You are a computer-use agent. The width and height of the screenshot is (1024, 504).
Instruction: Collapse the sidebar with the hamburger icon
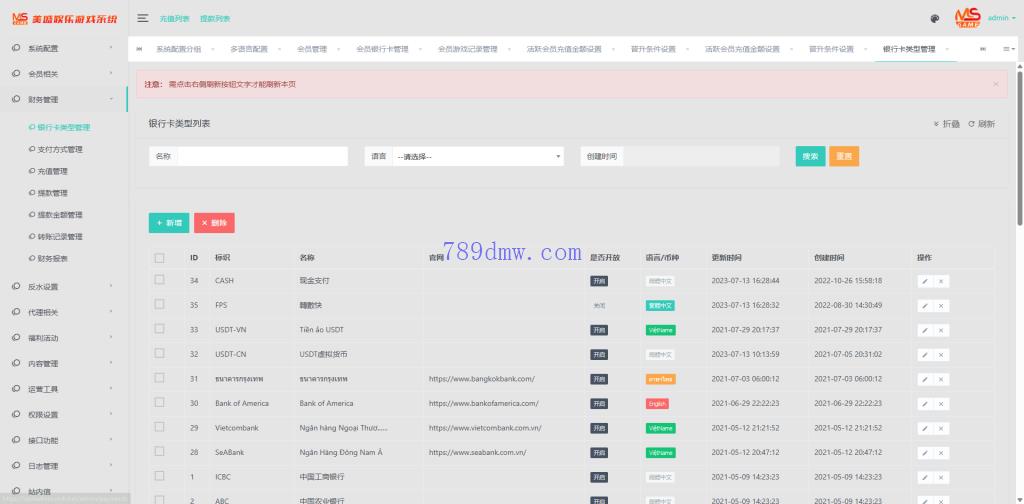point(143,18)
